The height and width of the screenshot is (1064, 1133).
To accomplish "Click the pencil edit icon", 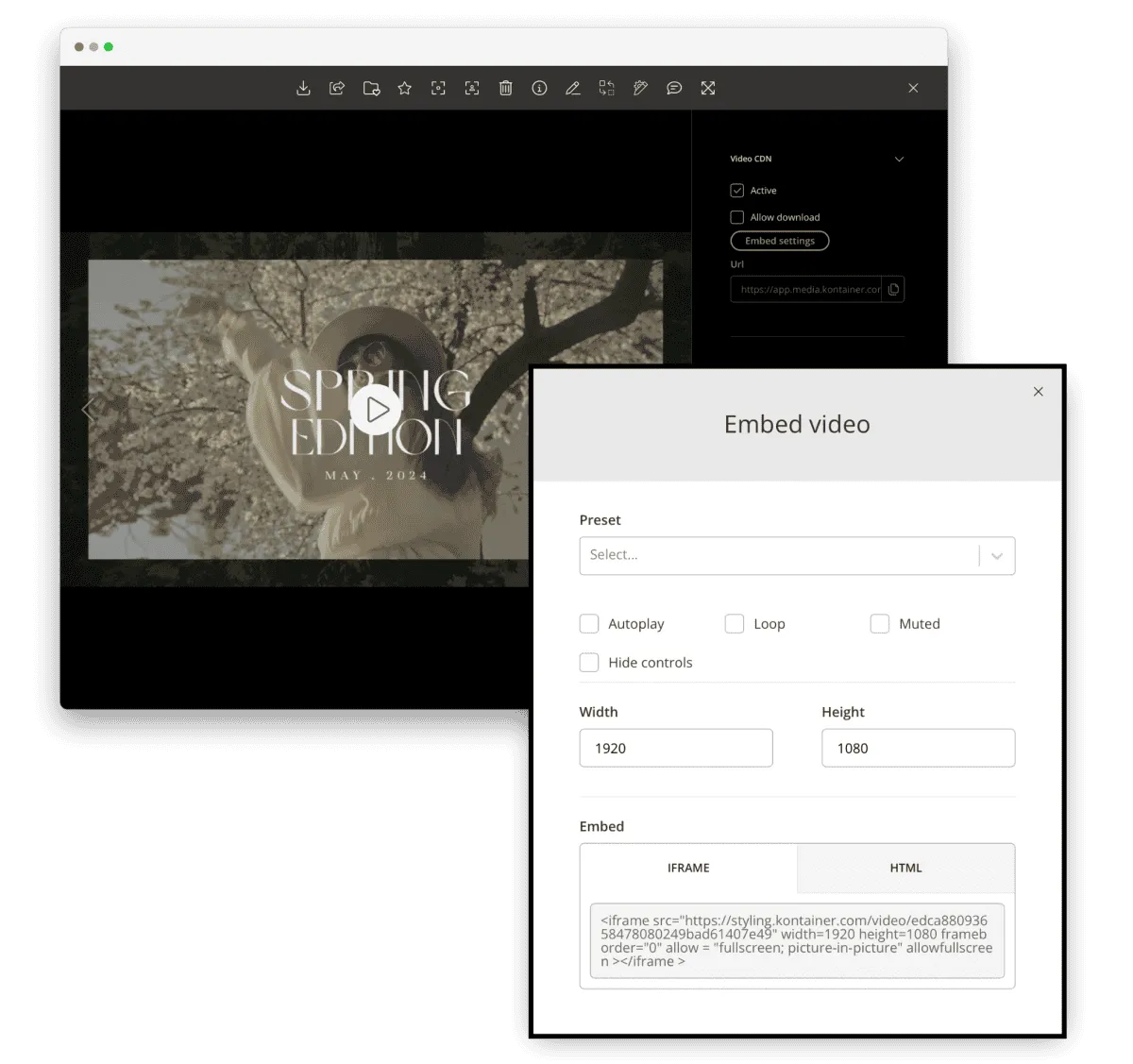I will coord(573,88).
